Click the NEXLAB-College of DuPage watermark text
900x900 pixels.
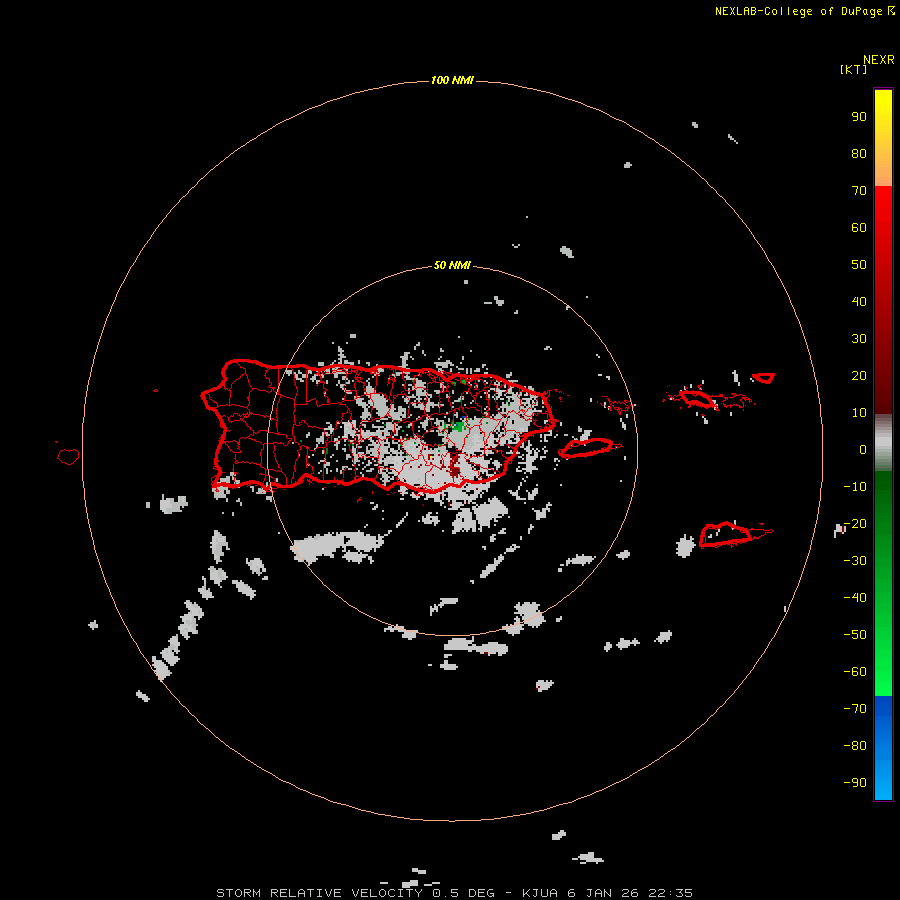click(804, 11)
